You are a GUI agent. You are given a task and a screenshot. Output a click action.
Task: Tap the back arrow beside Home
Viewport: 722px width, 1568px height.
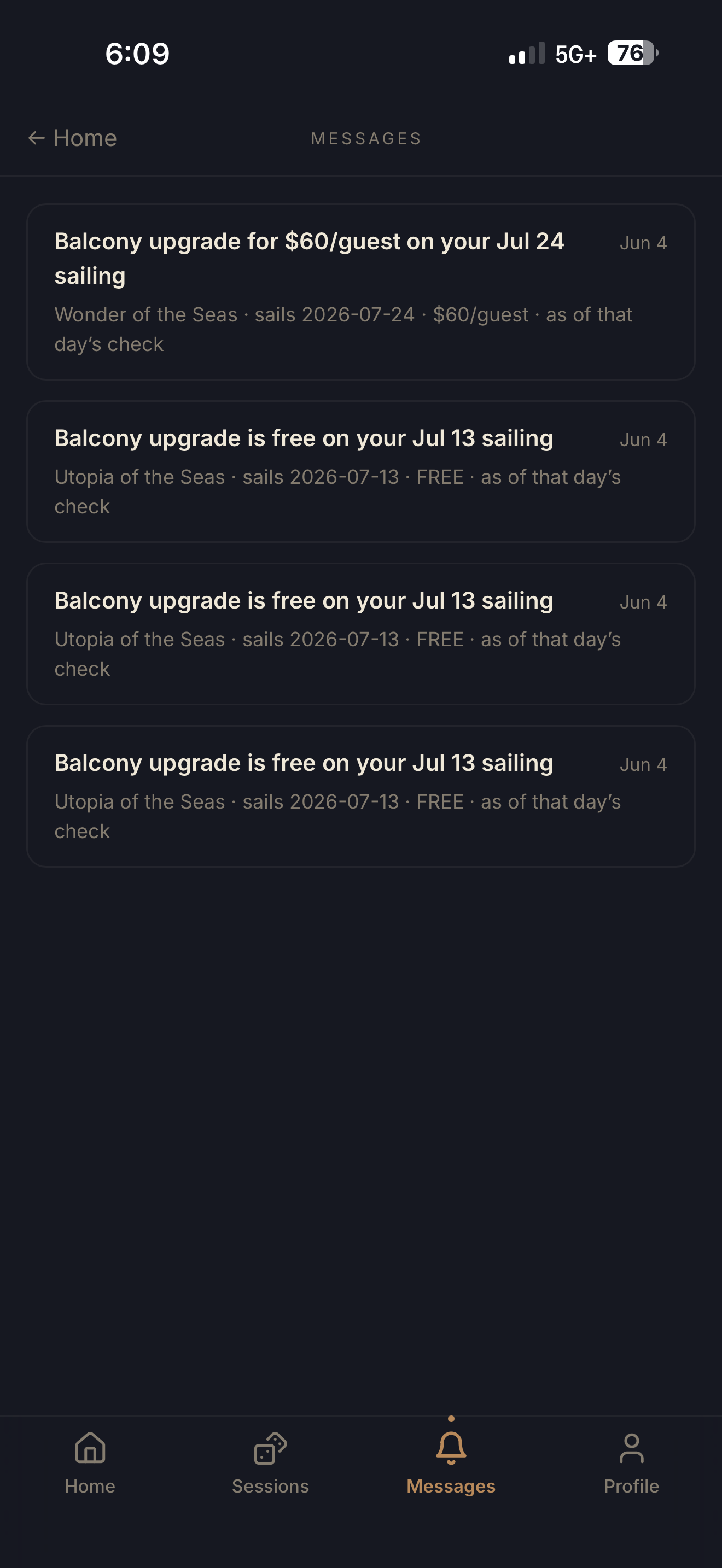coord(37,138)
